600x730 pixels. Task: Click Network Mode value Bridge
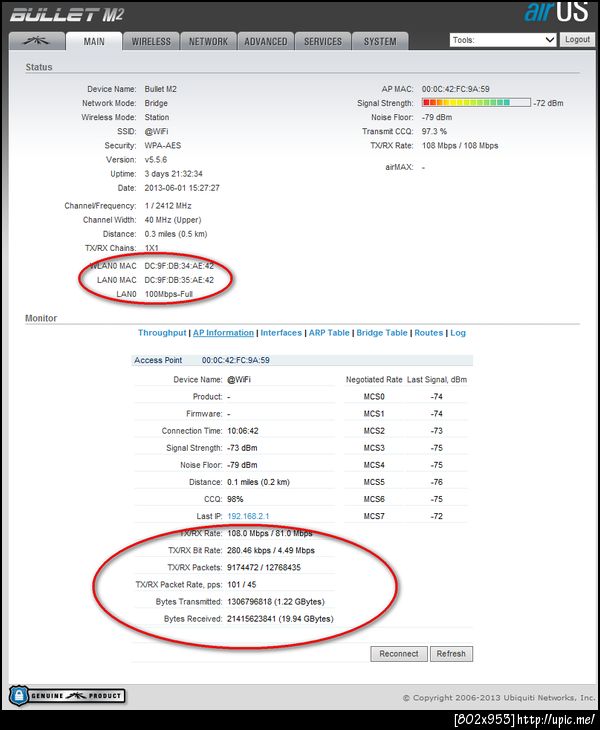coord(156,103)
